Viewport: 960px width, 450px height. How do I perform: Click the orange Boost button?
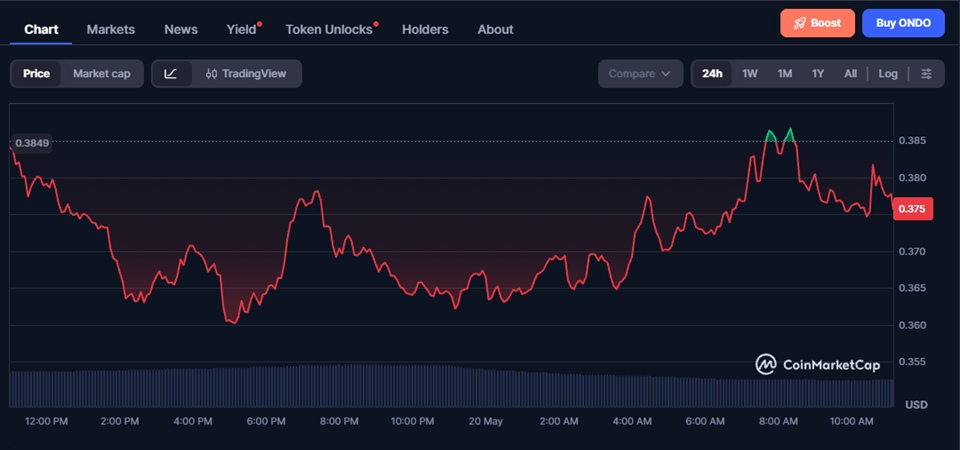point(817,23)
